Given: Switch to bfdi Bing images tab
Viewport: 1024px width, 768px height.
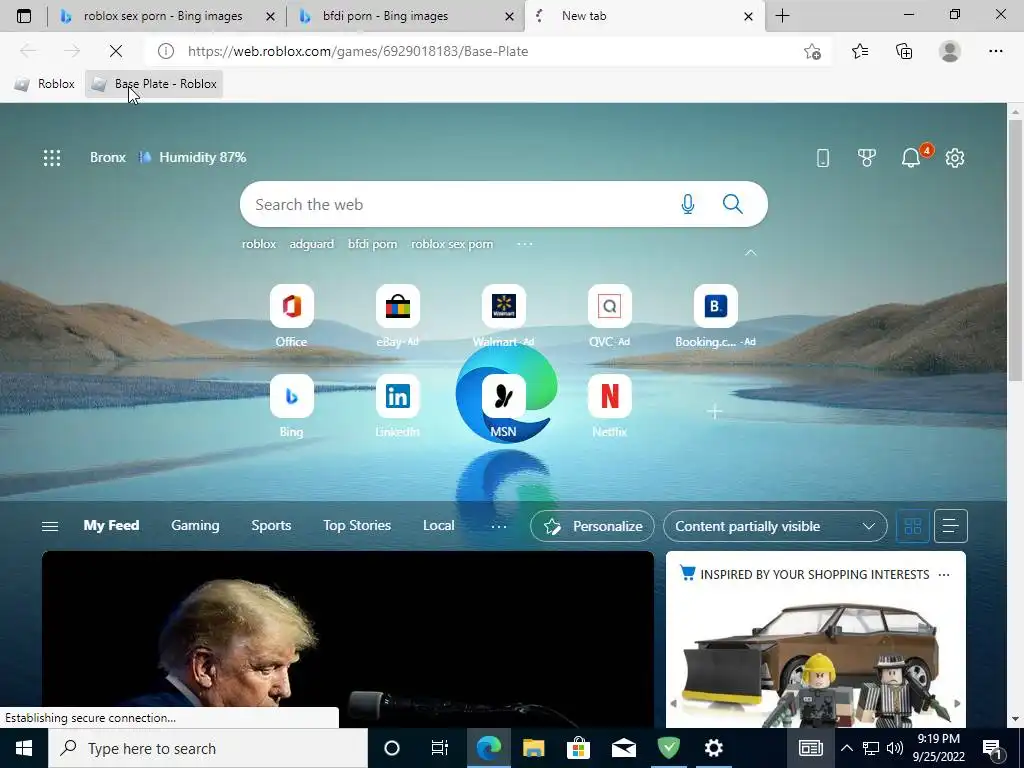Looking at the screenshot, I should click(x=405, y=16).
